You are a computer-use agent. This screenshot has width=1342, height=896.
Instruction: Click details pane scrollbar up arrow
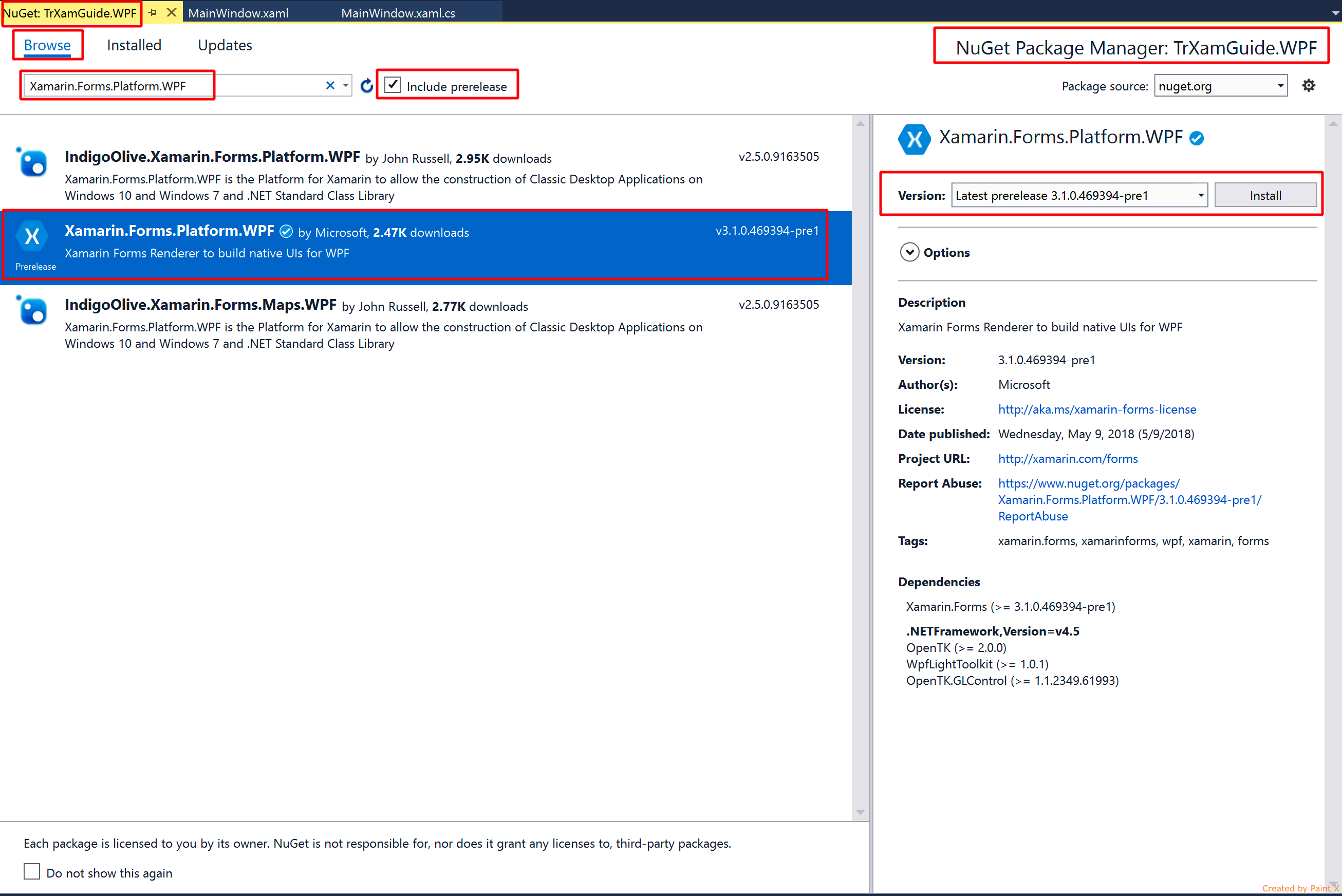click(x=1333, y=123)
